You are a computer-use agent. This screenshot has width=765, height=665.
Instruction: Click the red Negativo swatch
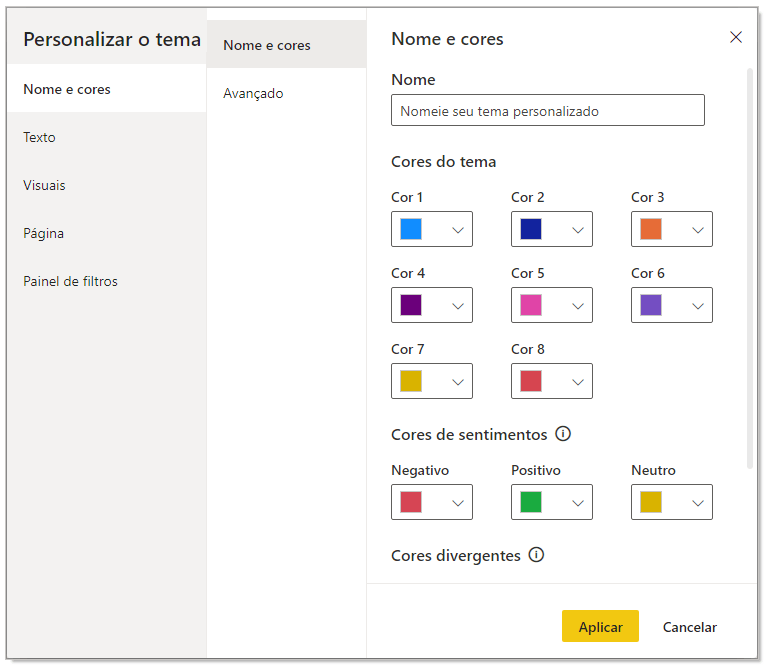pyautogui.click(x=411, y=502)
